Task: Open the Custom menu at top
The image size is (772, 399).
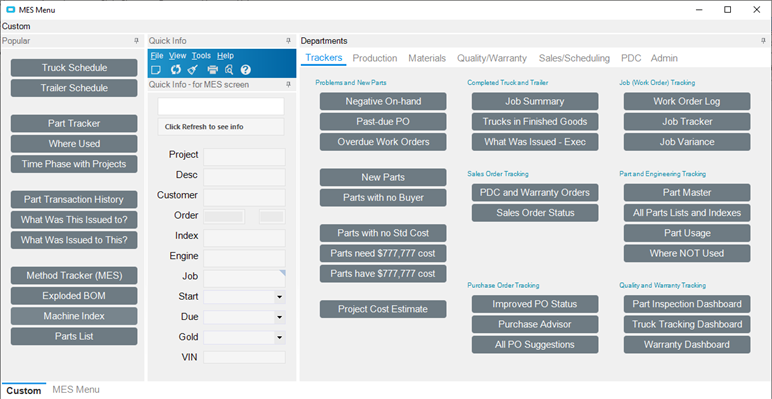Action: point(16,26)
